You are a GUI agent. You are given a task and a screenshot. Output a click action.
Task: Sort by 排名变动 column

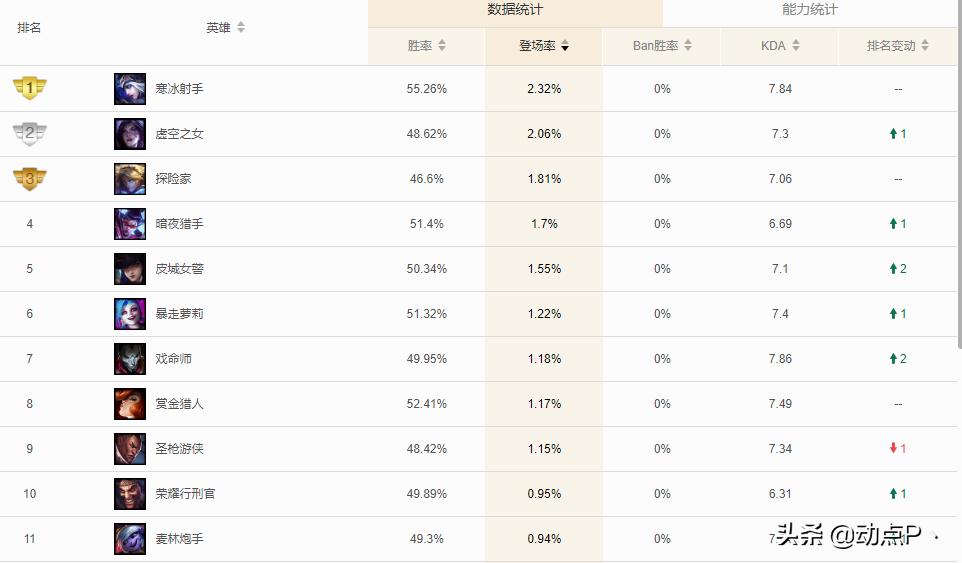coord(898,45)
